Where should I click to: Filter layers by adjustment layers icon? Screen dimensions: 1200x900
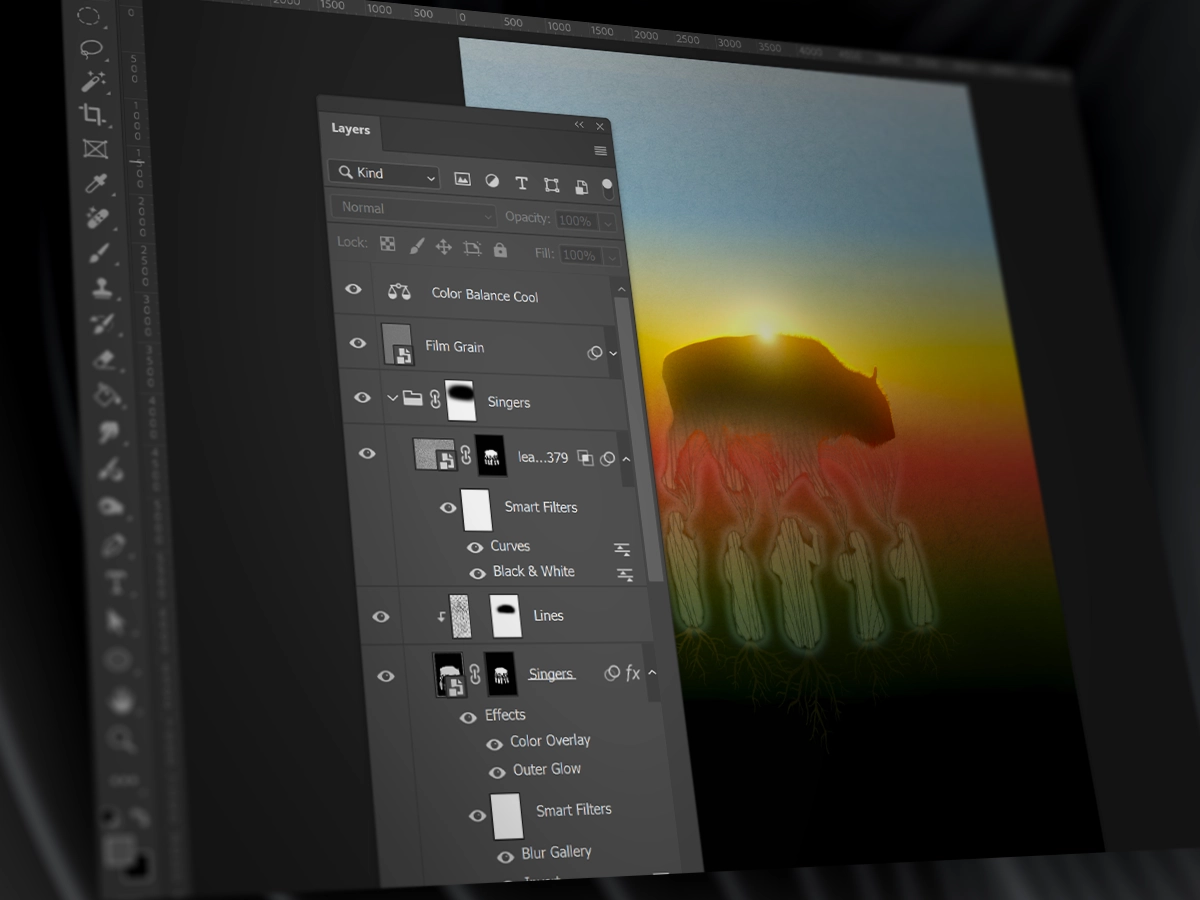pyautogui.click(x=492, y=181)
